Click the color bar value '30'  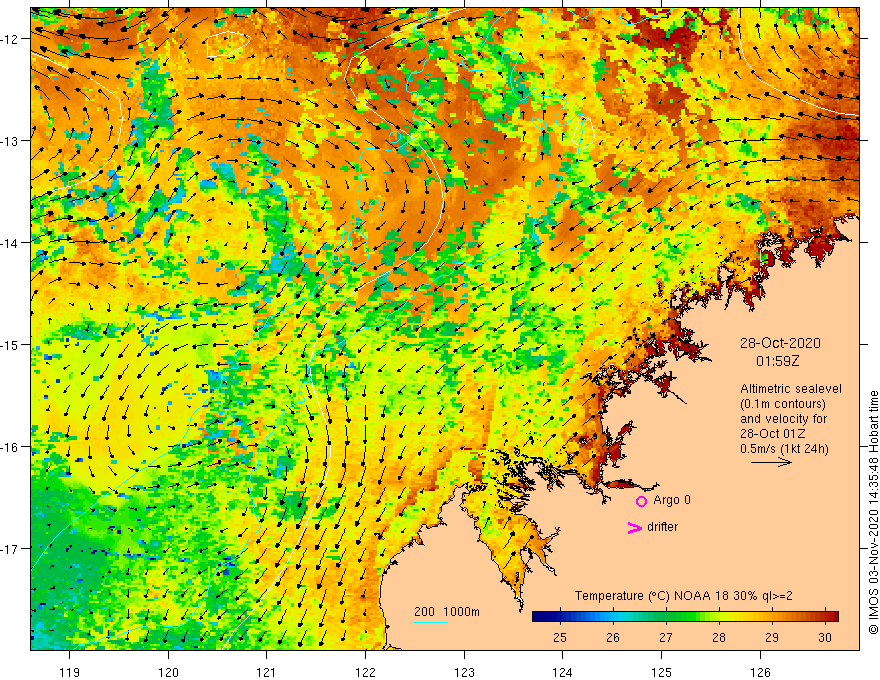point(824,637)
